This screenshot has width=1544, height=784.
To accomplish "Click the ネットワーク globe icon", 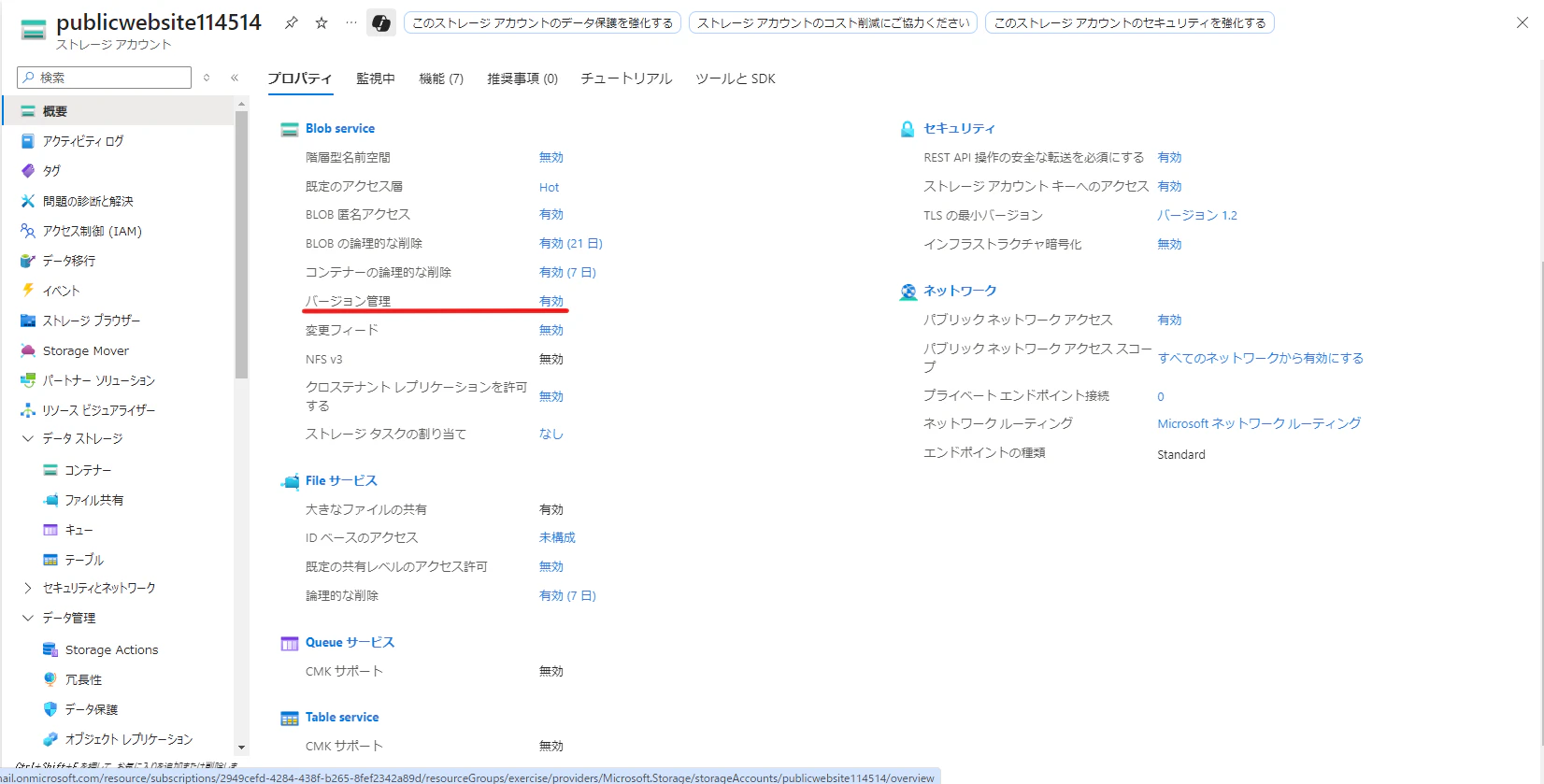I will click(x=908, y=292).
